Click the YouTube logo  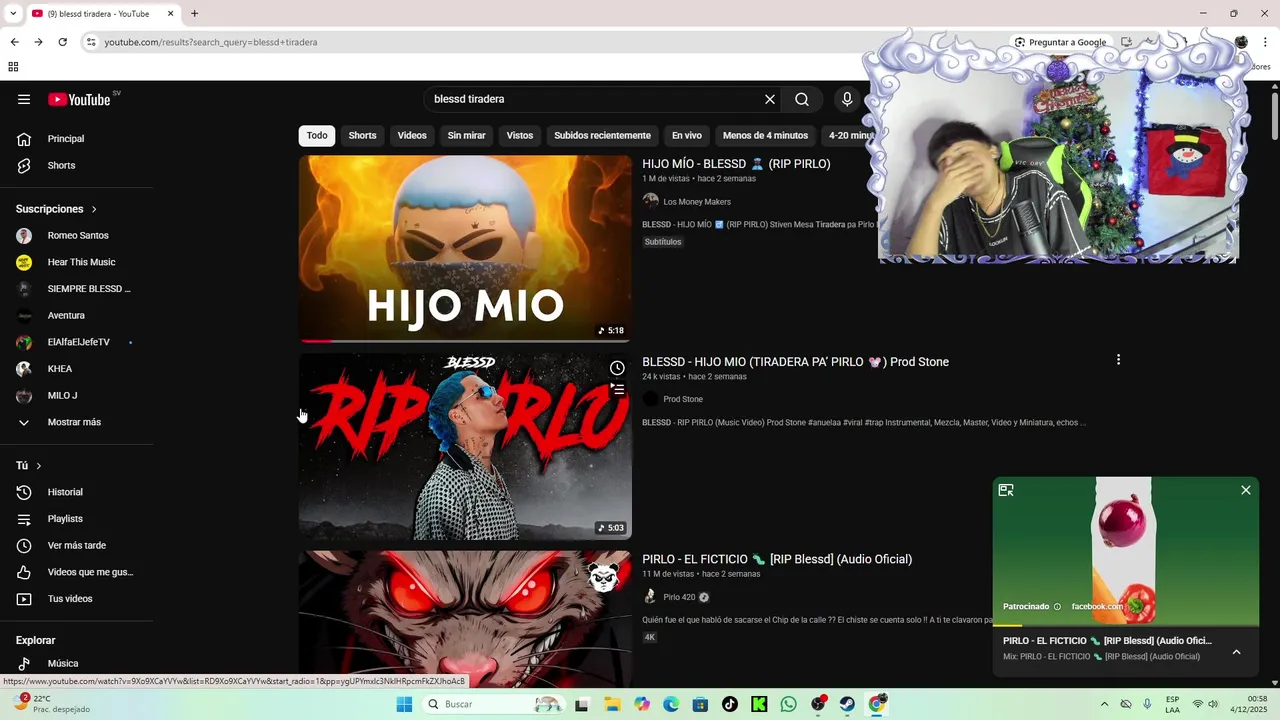(80, 99)
